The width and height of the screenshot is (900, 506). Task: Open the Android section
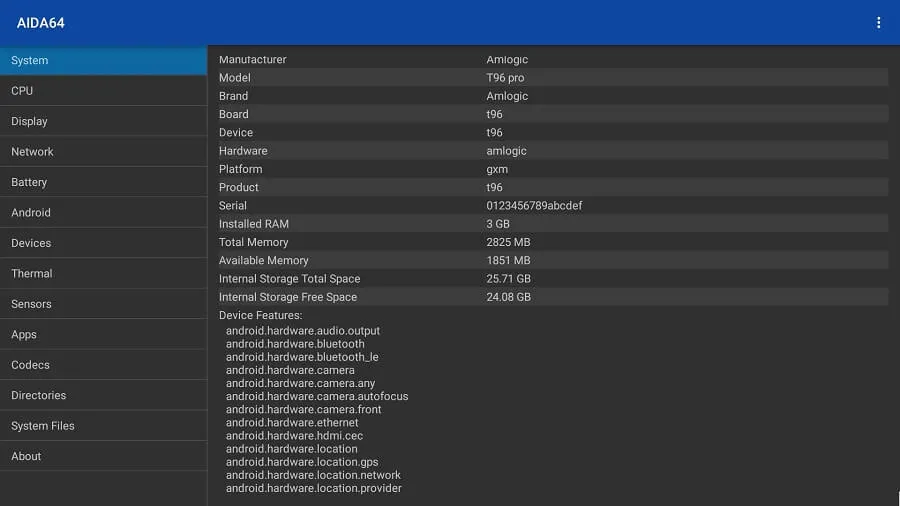click(103, 213)
